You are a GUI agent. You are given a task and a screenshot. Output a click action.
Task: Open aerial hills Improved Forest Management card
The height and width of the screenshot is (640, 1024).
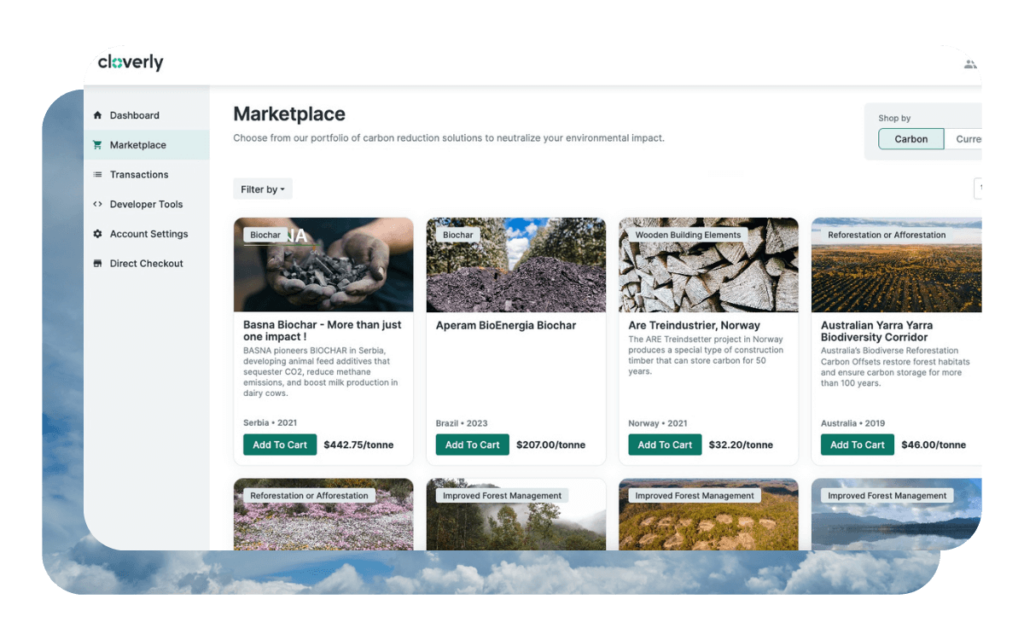(709, 515)
